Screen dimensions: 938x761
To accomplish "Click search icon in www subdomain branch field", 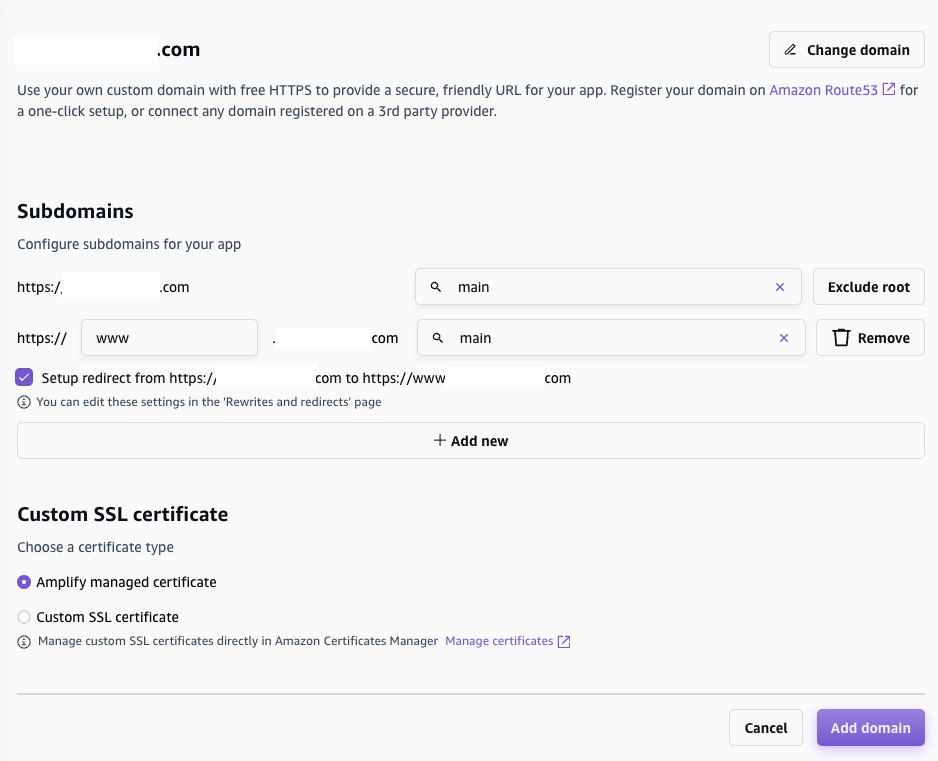I will point(438,338).
